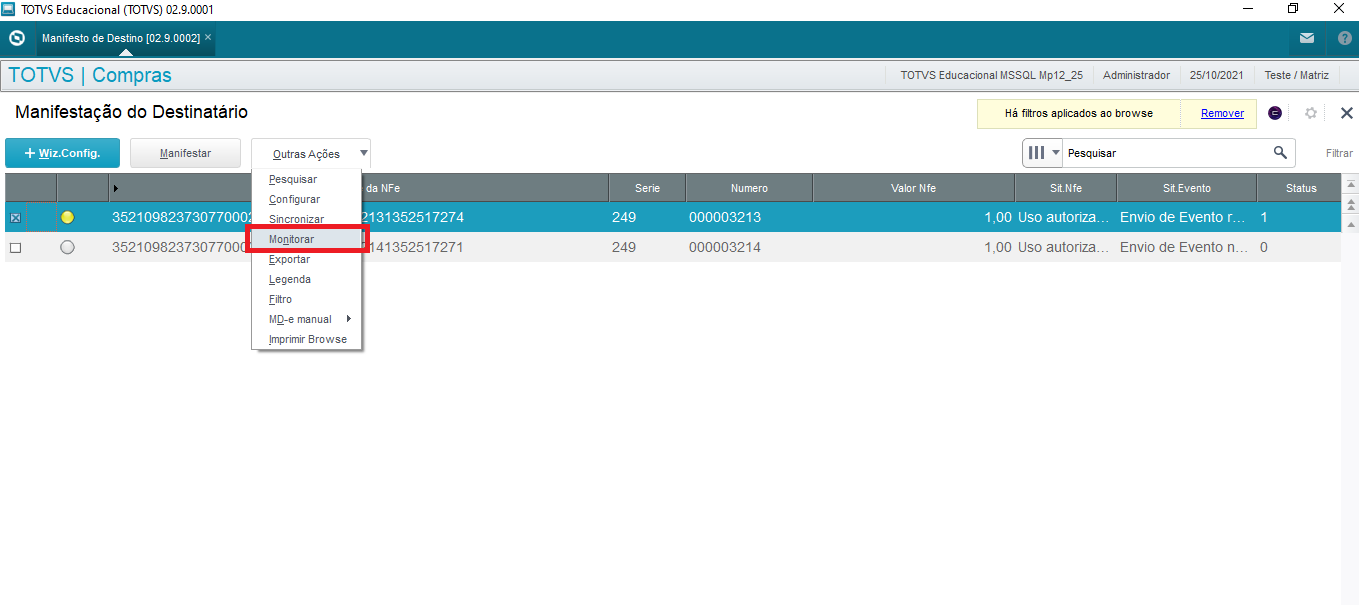Select Pesquisar in the Outras Ações menu

pyautogui.click(x=293, y=179)
